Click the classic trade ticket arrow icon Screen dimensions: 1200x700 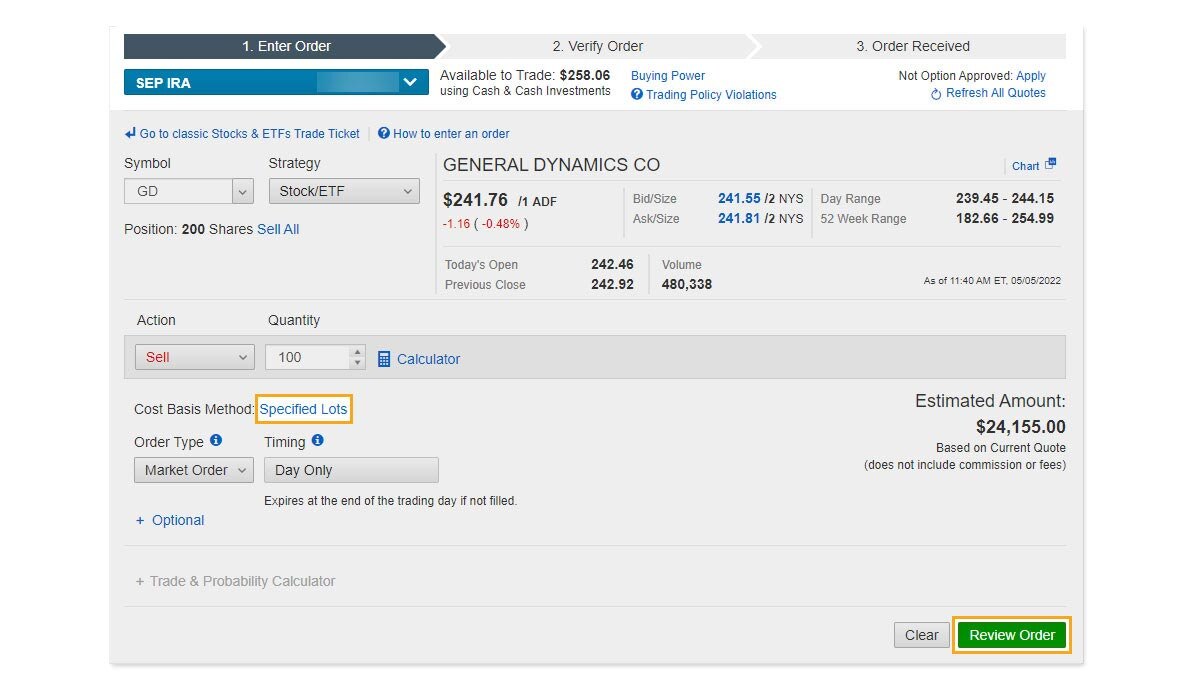130,133
